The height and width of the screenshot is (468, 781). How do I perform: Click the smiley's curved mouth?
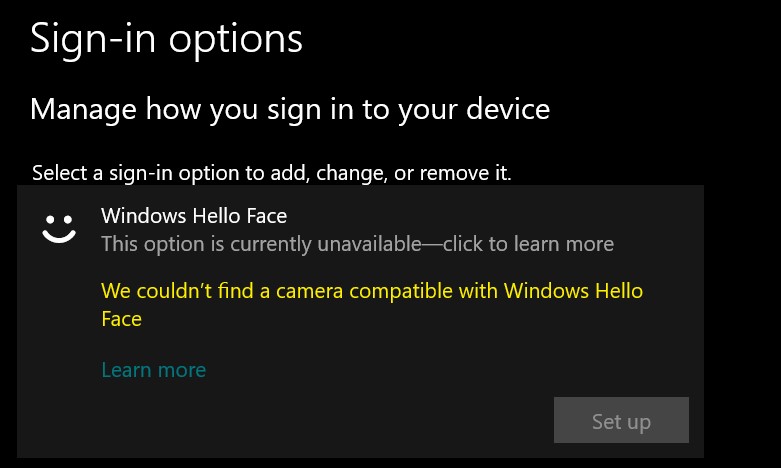(59, 236)
